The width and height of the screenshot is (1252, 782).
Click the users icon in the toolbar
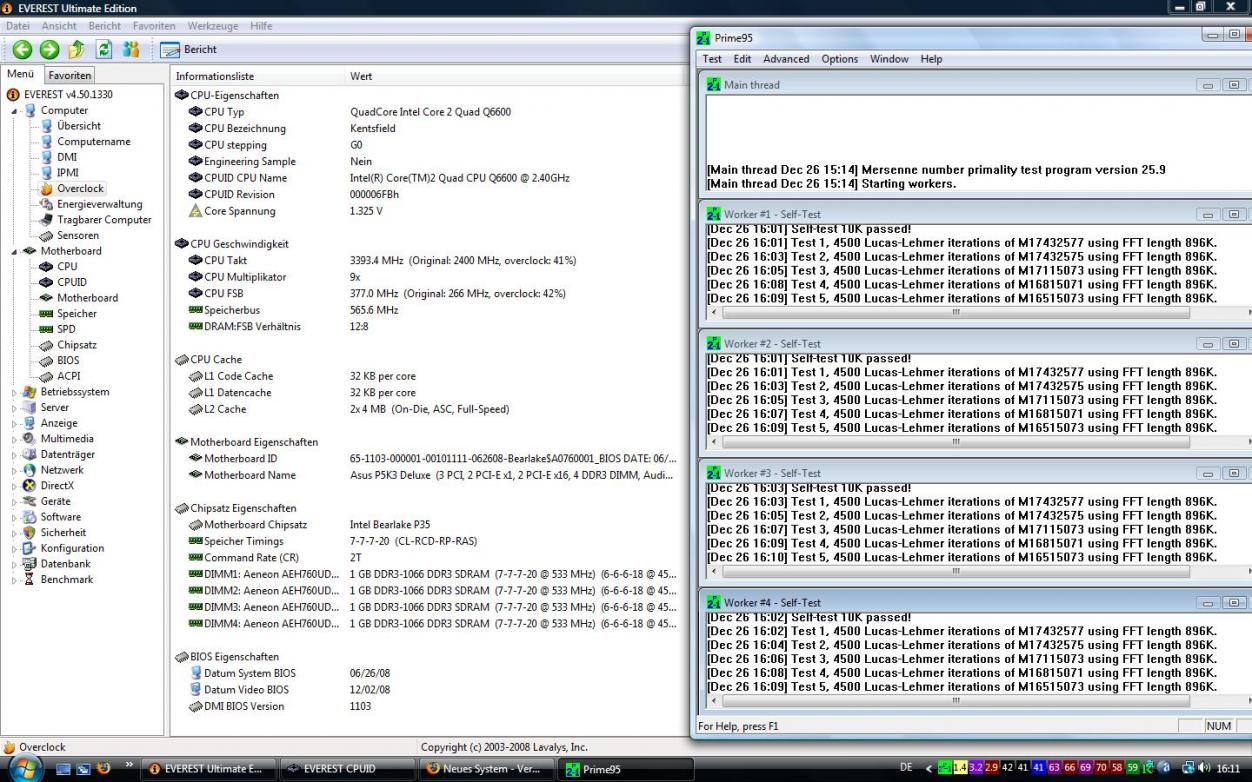point(131,49)
